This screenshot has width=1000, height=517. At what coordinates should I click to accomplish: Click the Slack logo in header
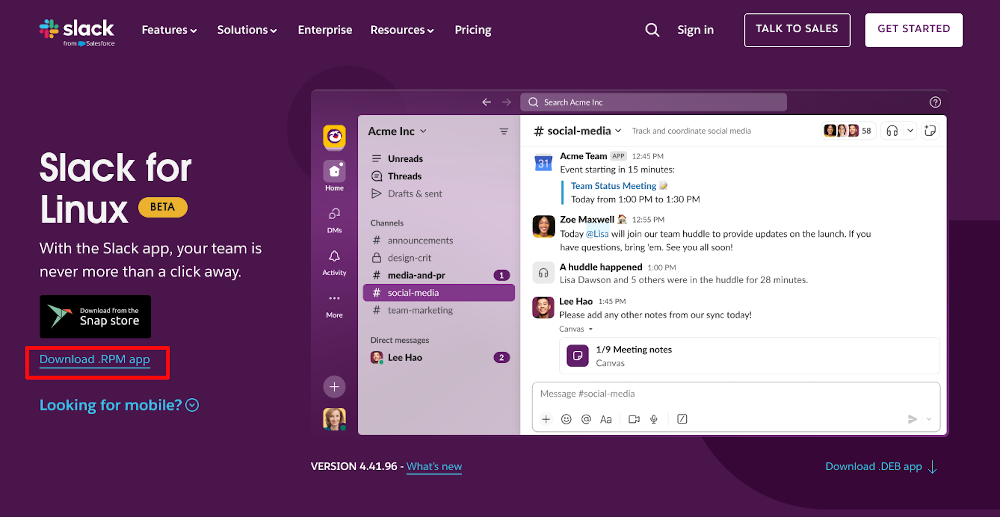[x=77, y=31]
